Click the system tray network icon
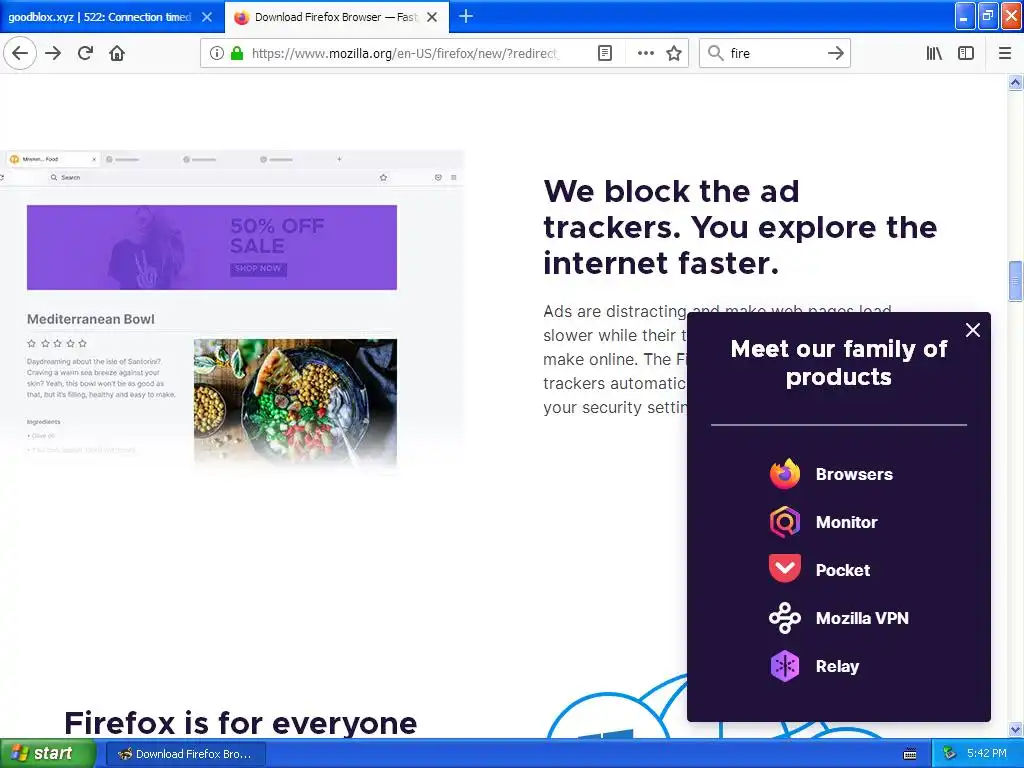This screenshot has width=1024, height=768. point(950,754)
